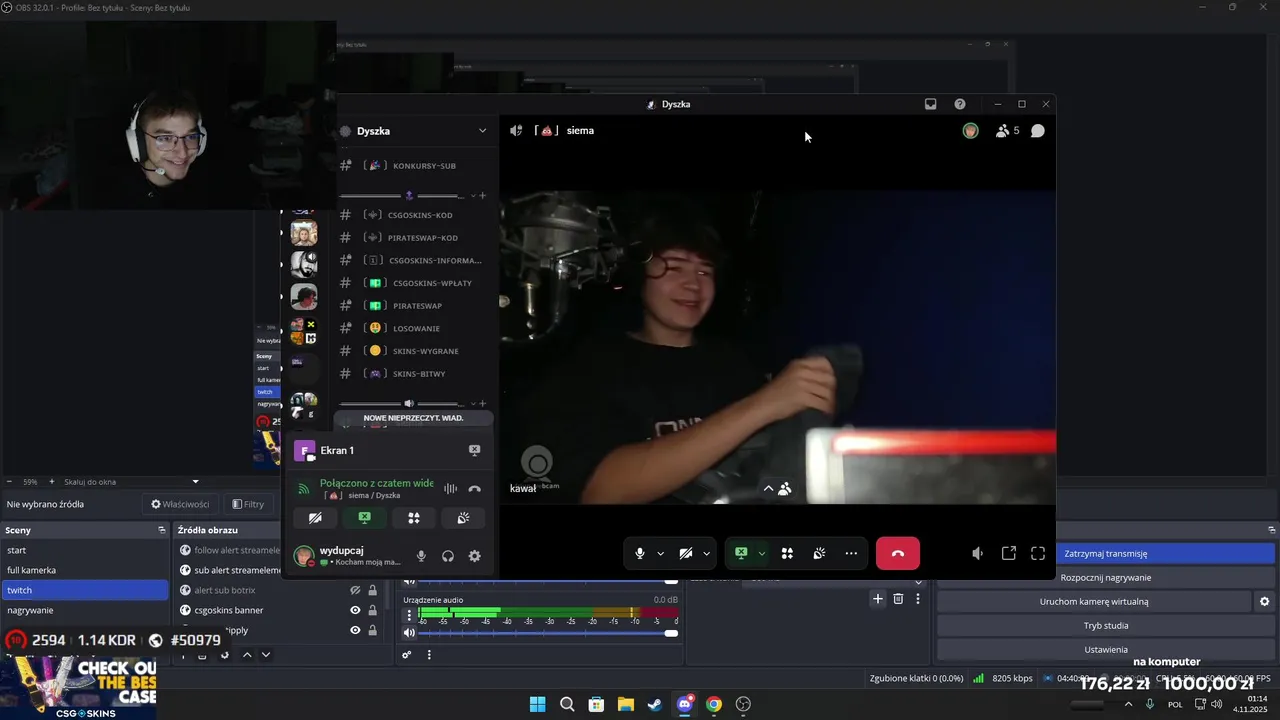Expand camera options arrow in the call bar
The width and height of the screenshot is (1280, 720).
point(707,553)
